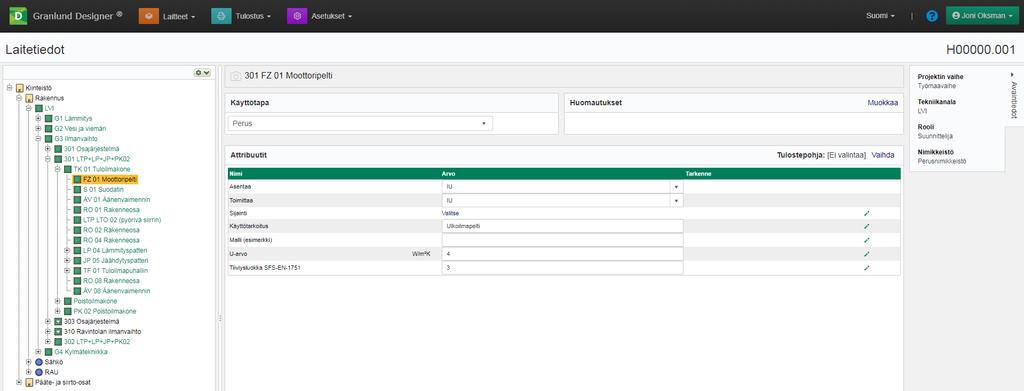Open the Joni Oksman user menu
The image size is (1024, 391).
pos(982,16)
